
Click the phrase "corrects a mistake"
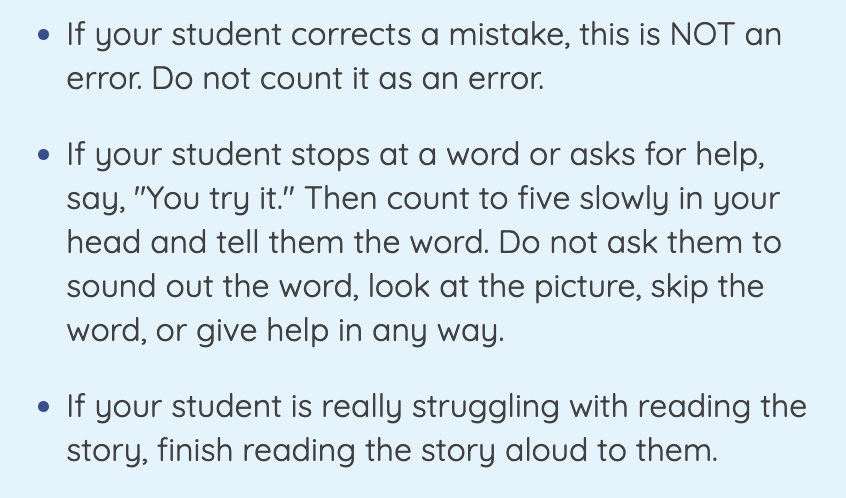[430, 36]
